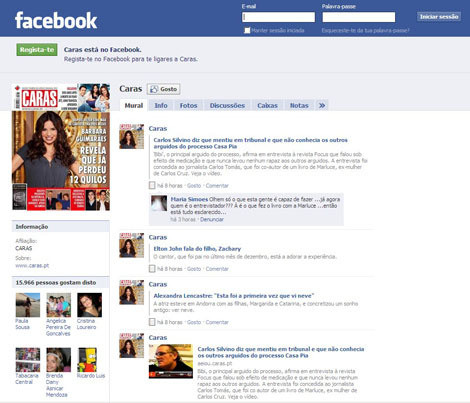470x403 pixels.
Task: Toggle the Manter sessão iniciada checkbox
Action: 247,30
